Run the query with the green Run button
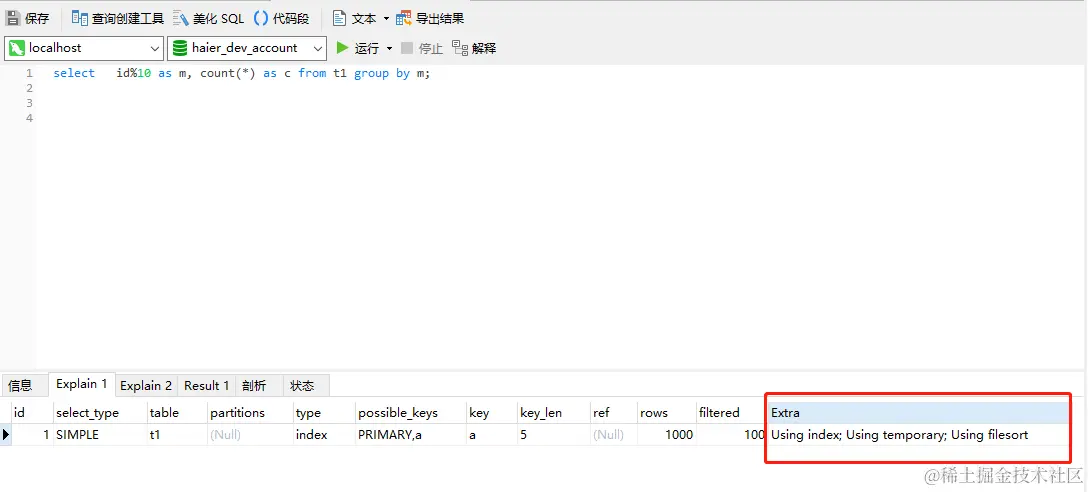Screen dimensions: 1090x492 [357, 48]
